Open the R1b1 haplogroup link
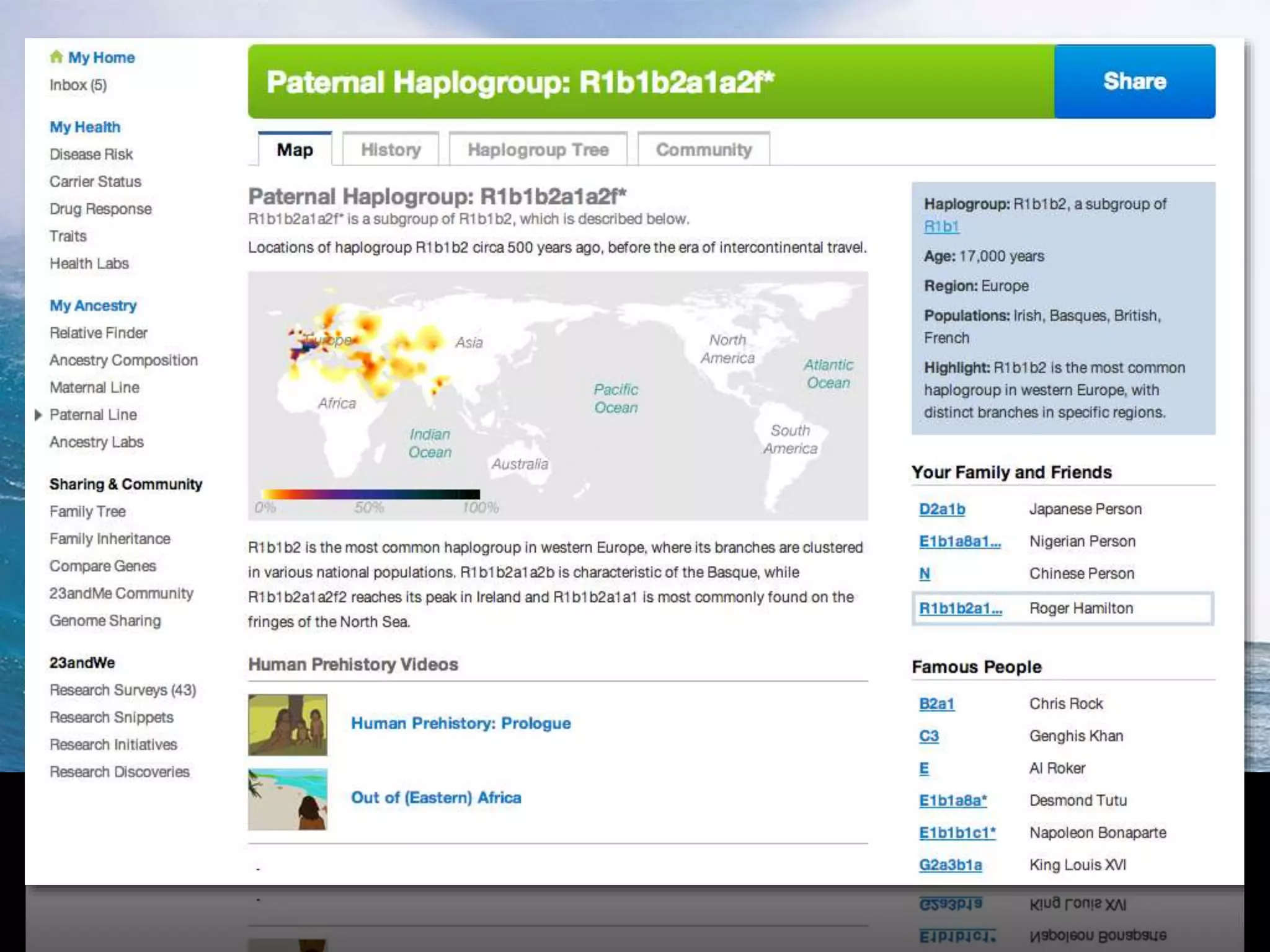Screen dimensions: 1270x952 click(941, 226)
